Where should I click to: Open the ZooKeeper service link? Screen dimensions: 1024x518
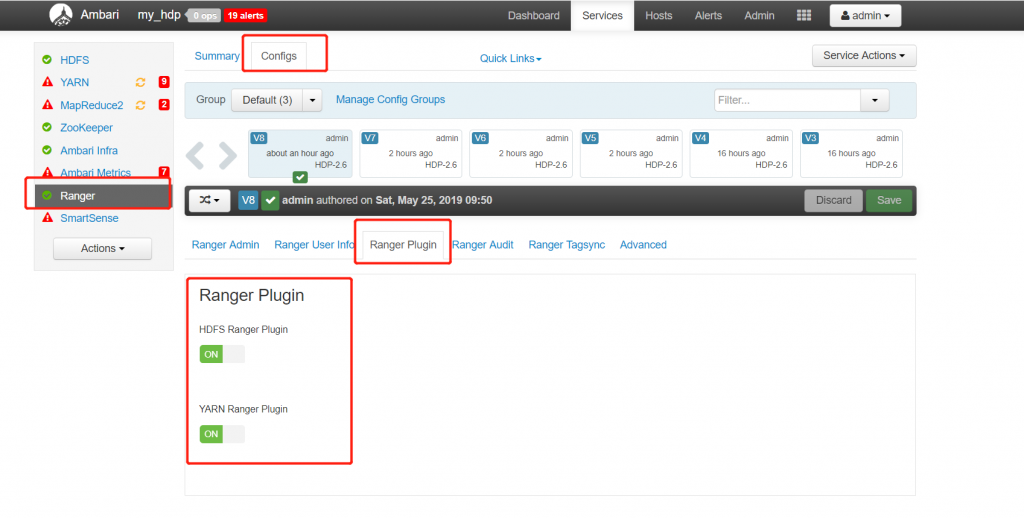[86, 127]
